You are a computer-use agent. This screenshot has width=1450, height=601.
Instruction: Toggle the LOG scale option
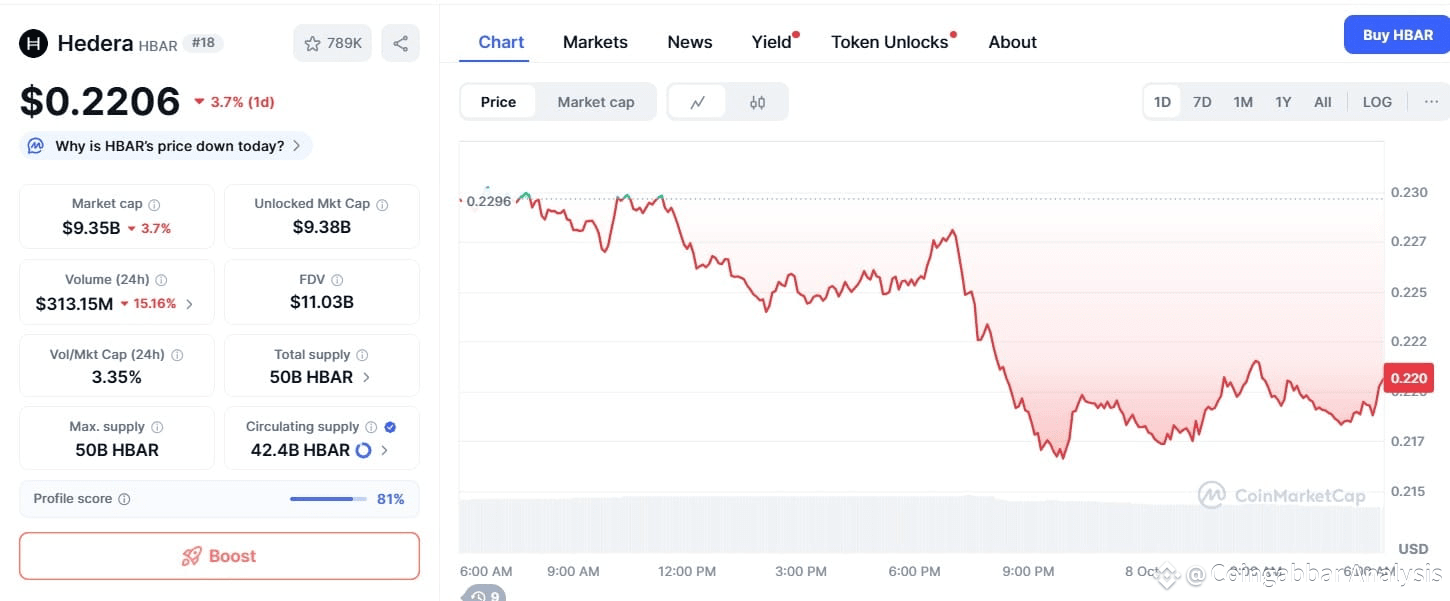click(x=1377, y=102)
